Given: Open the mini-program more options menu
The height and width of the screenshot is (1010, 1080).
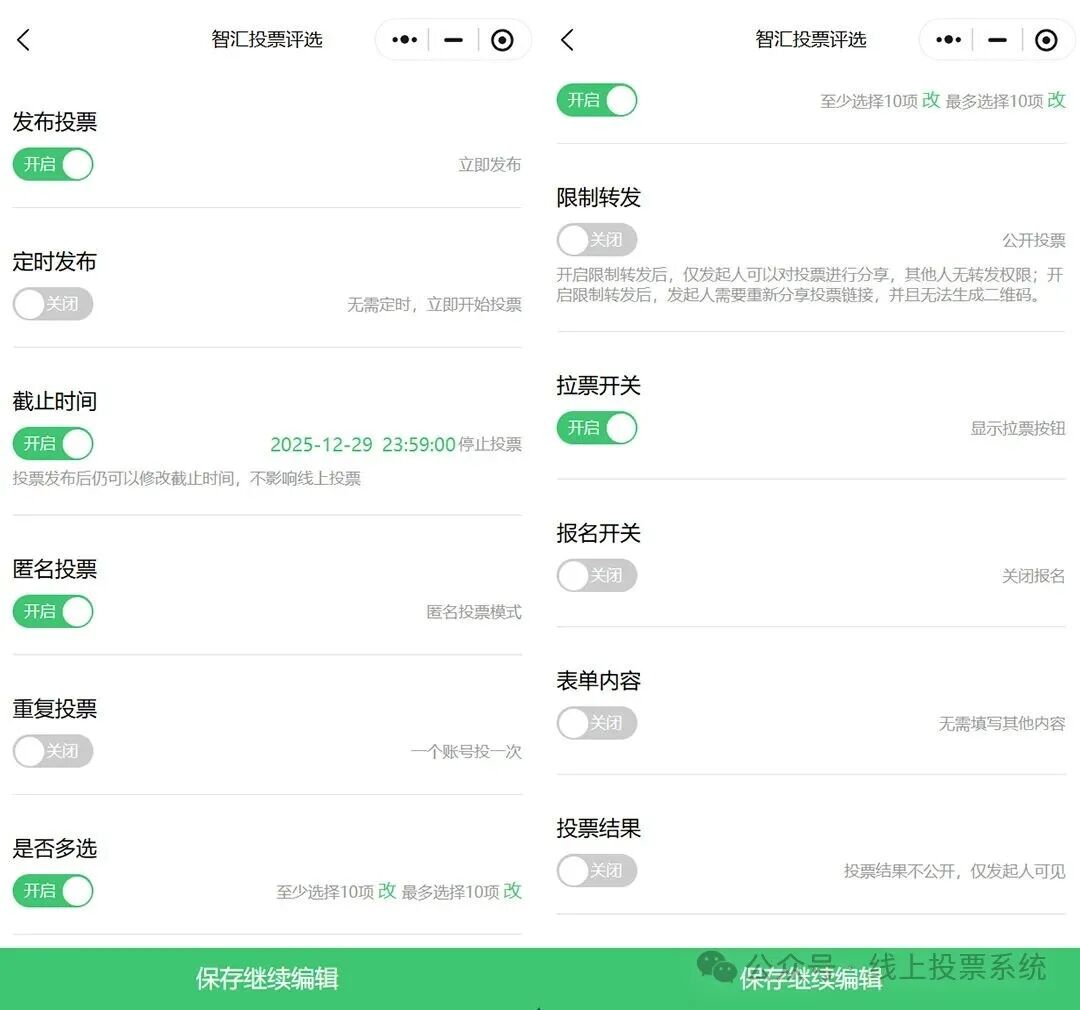Looking at the screenshot, I should [x=403, y=40].
